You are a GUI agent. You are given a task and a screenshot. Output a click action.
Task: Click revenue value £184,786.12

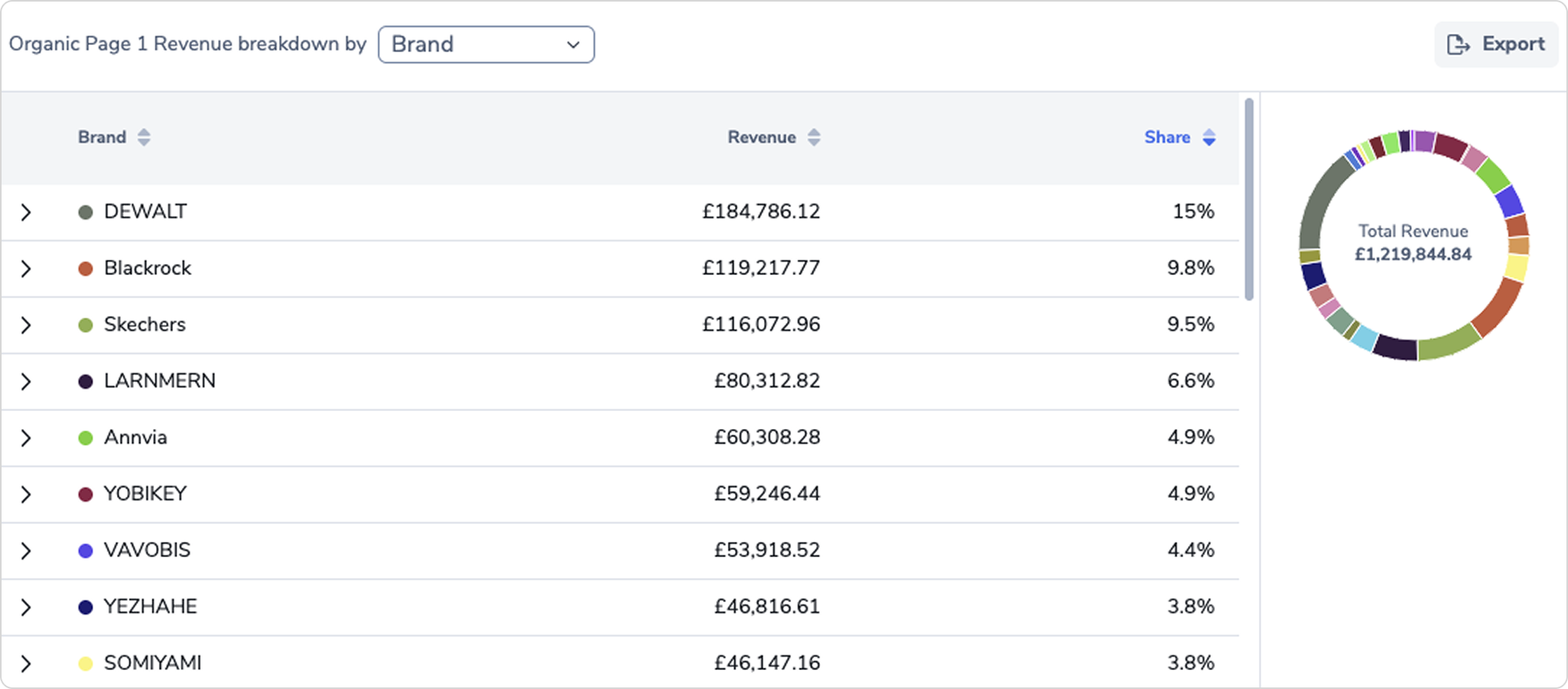tap(761, 212)
